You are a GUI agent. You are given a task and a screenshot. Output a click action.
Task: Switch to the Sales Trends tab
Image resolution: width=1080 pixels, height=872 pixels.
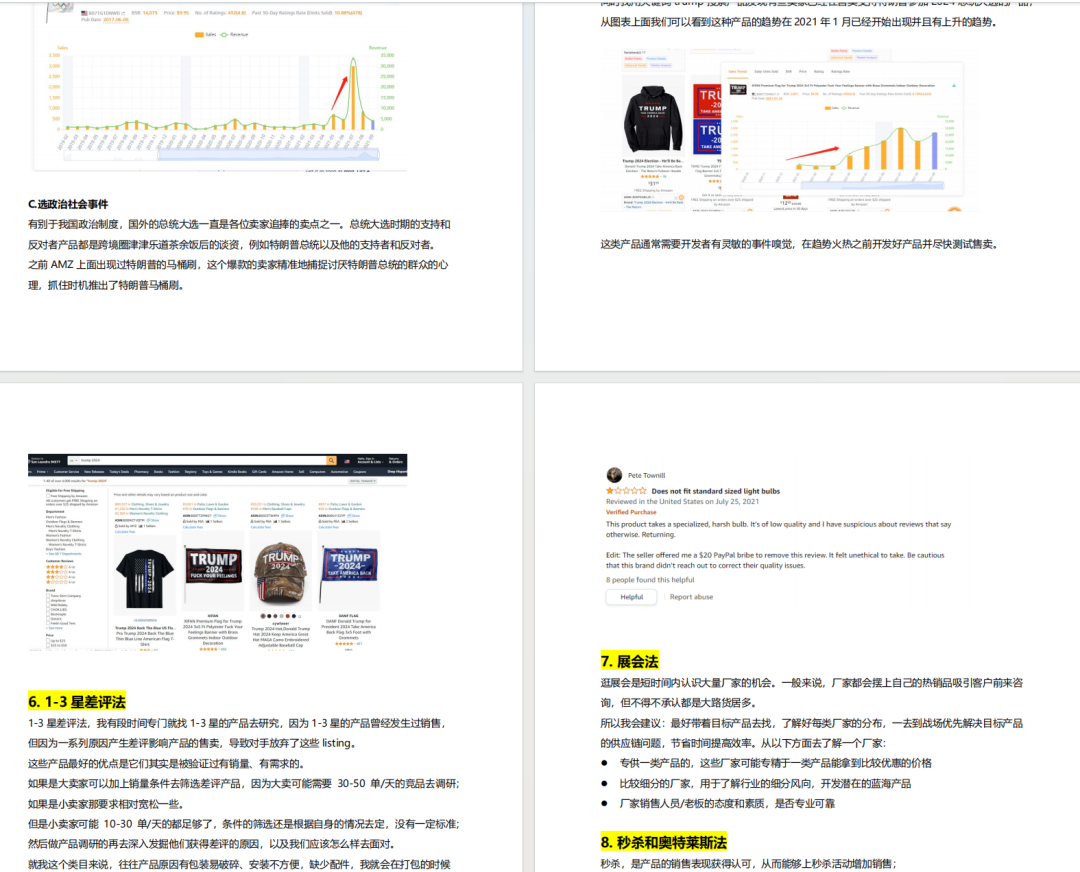pyautogui.click(x=737, y=71)
